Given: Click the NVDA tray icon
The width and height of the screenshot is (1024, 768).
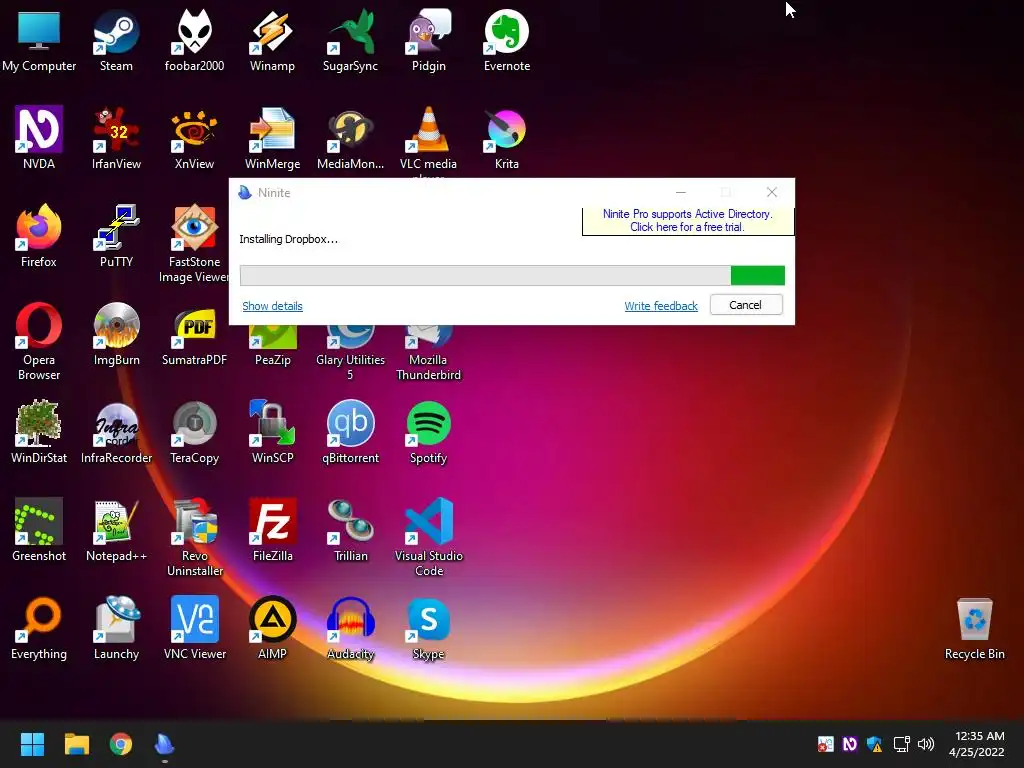Looking at the screenshot, I should 850,744.
